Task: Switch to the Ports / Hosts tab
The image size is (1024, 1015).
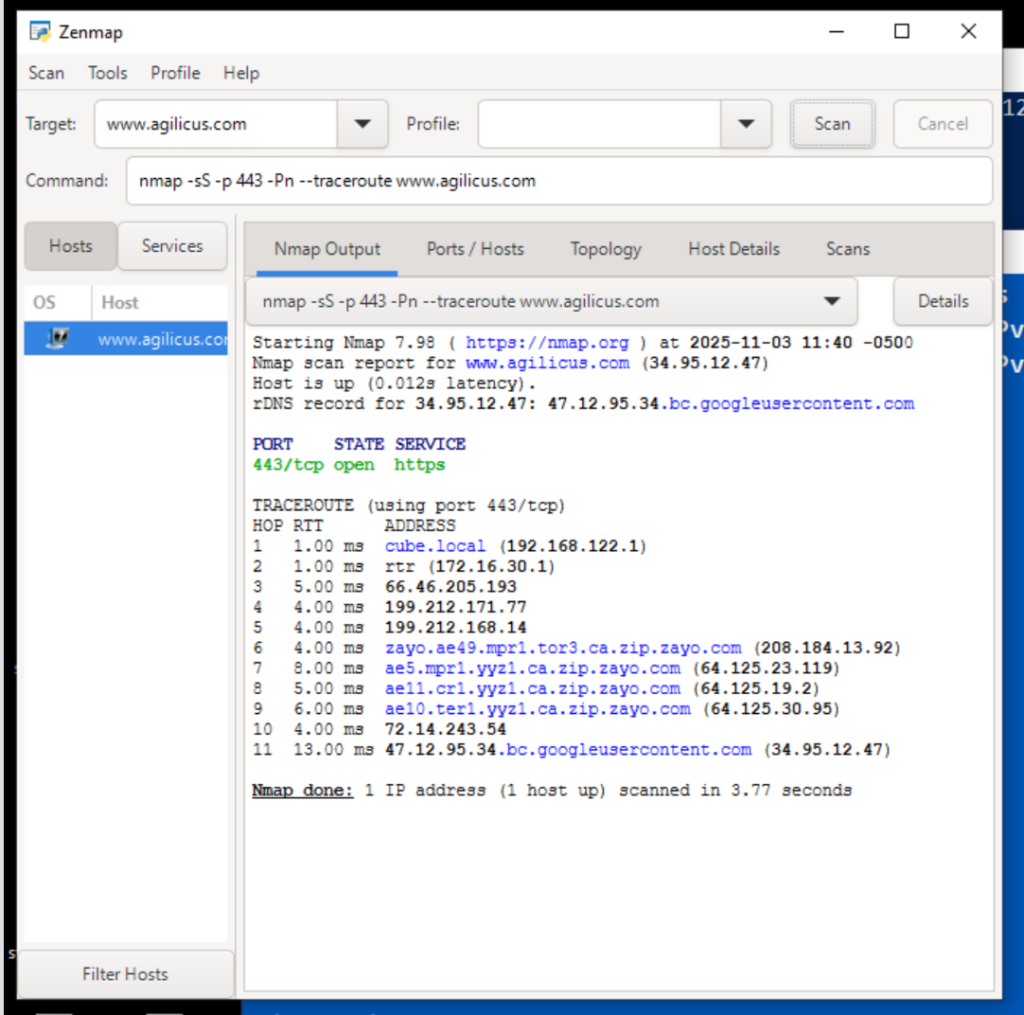Action: click(475, 249)
